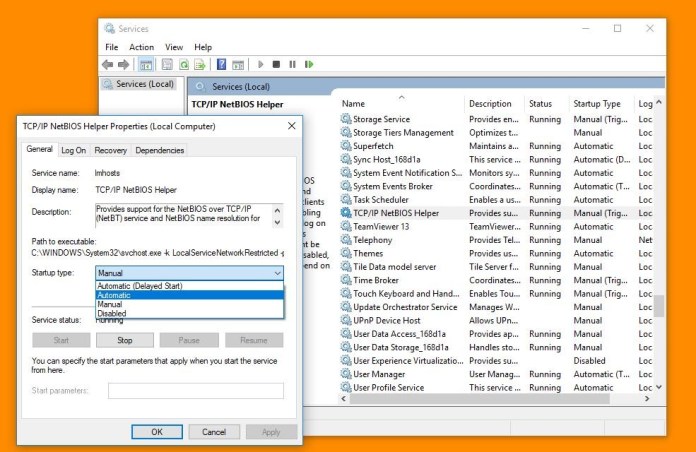Select the Update Orchestrator Service name

coord(405,307)
